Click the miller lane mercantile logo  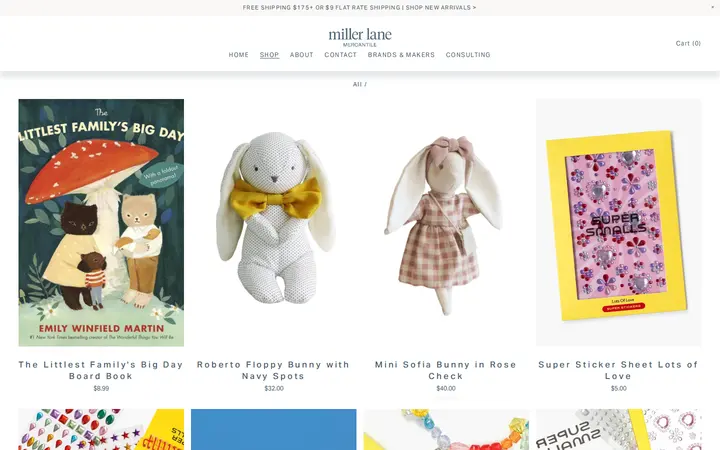point(360,37)
